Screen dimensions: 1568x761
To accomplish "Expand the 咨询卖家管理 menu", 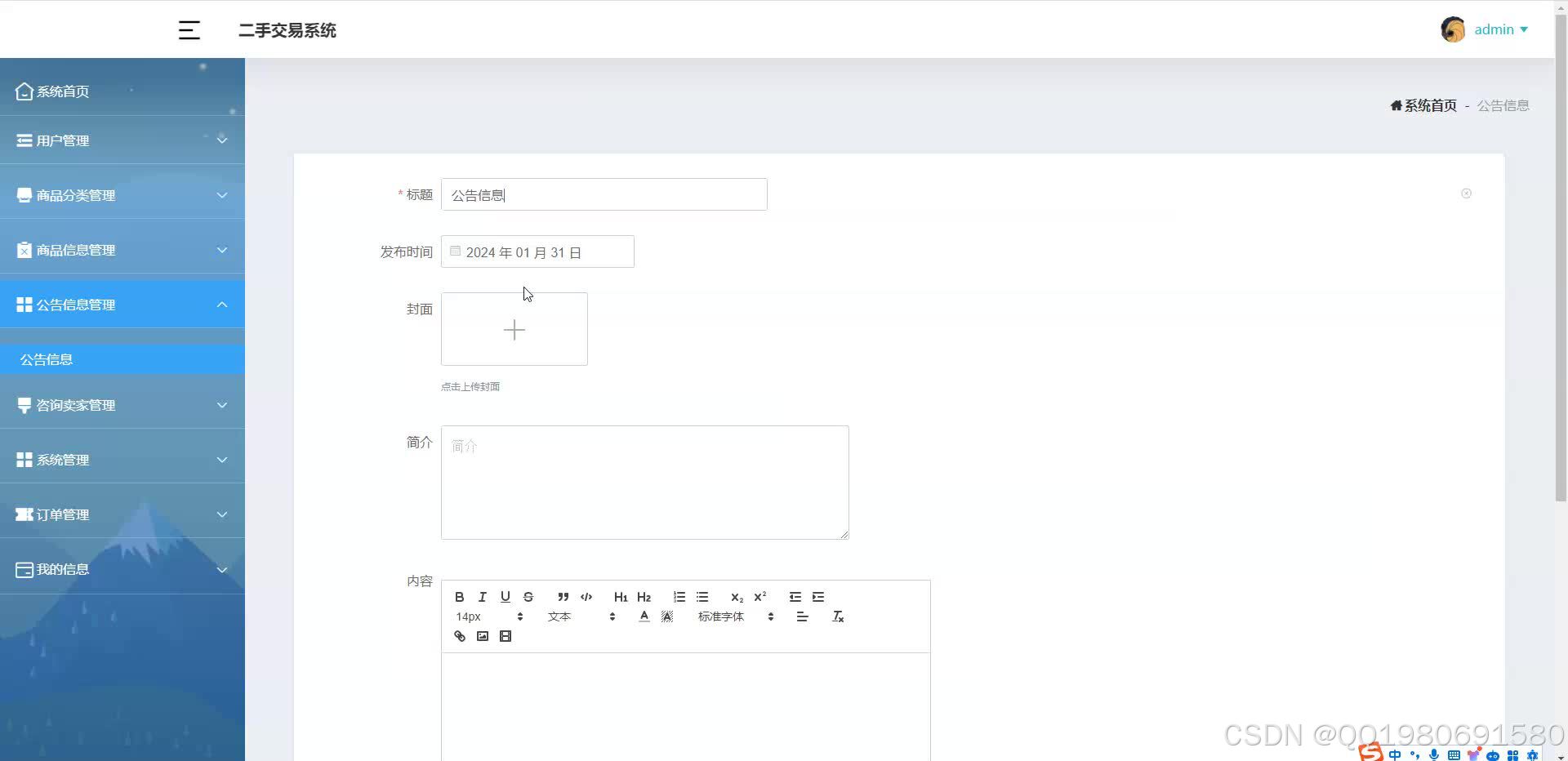I will tap(122, 405).
